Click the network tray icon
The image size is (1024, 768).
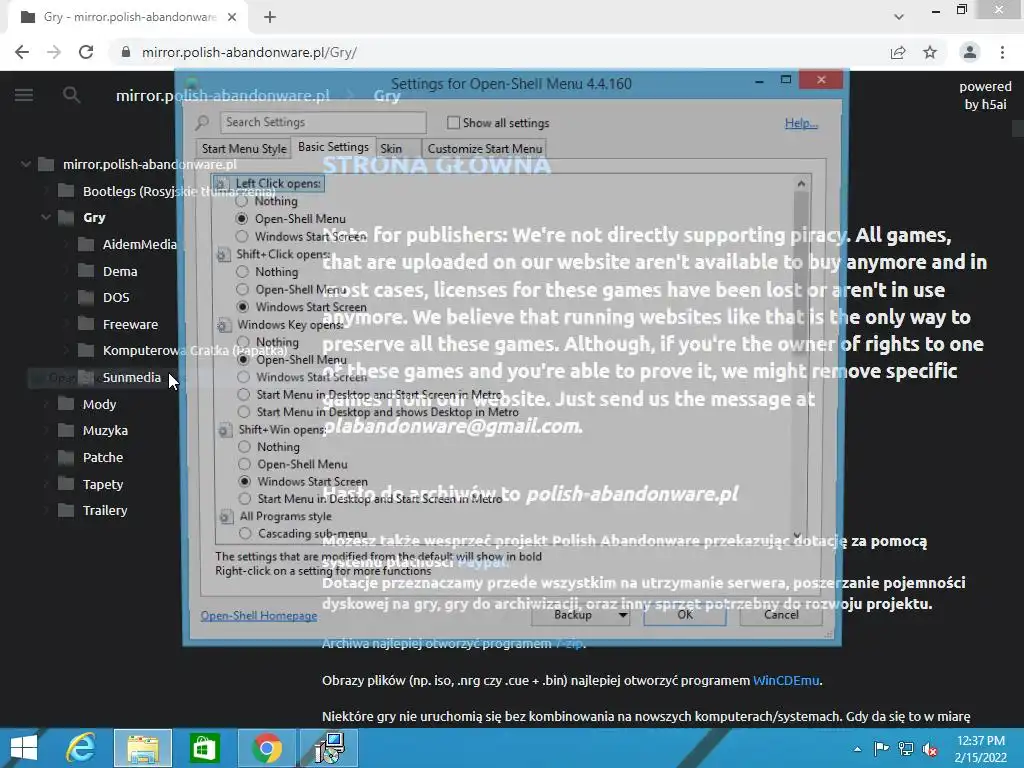[x=906, y=749]
